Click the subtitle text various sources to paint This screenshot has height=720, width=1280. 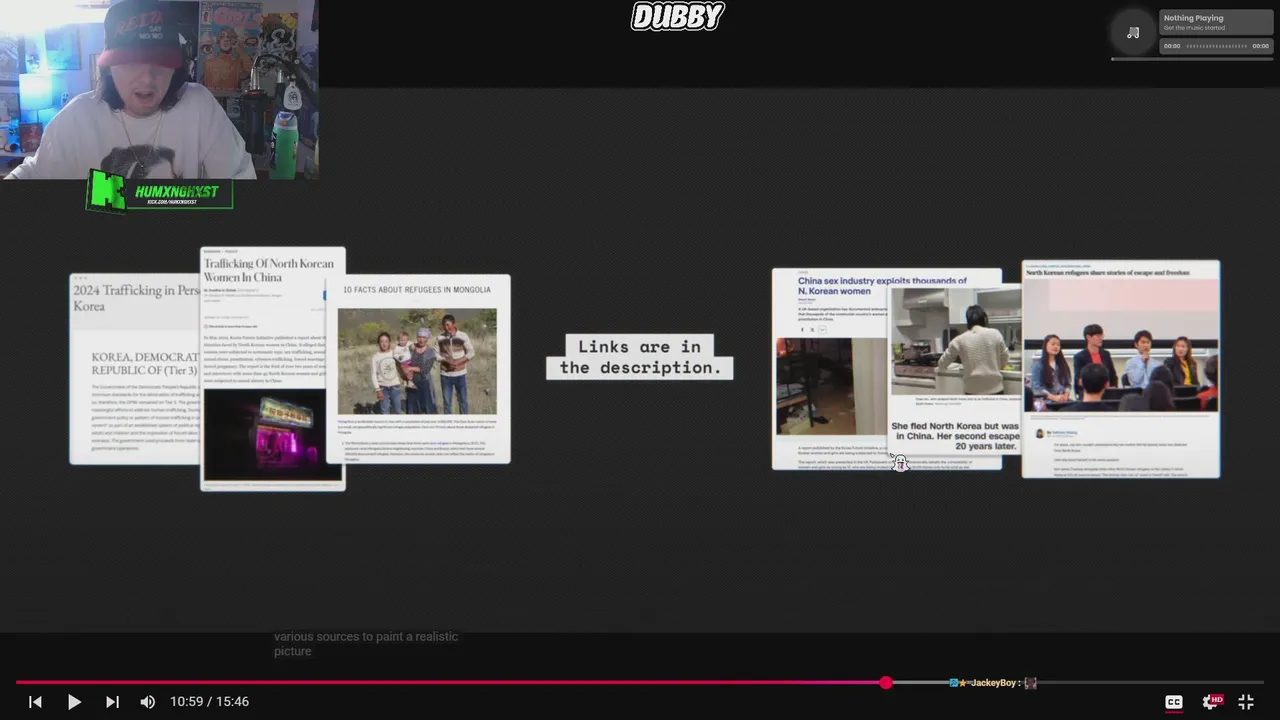point(366,644)
